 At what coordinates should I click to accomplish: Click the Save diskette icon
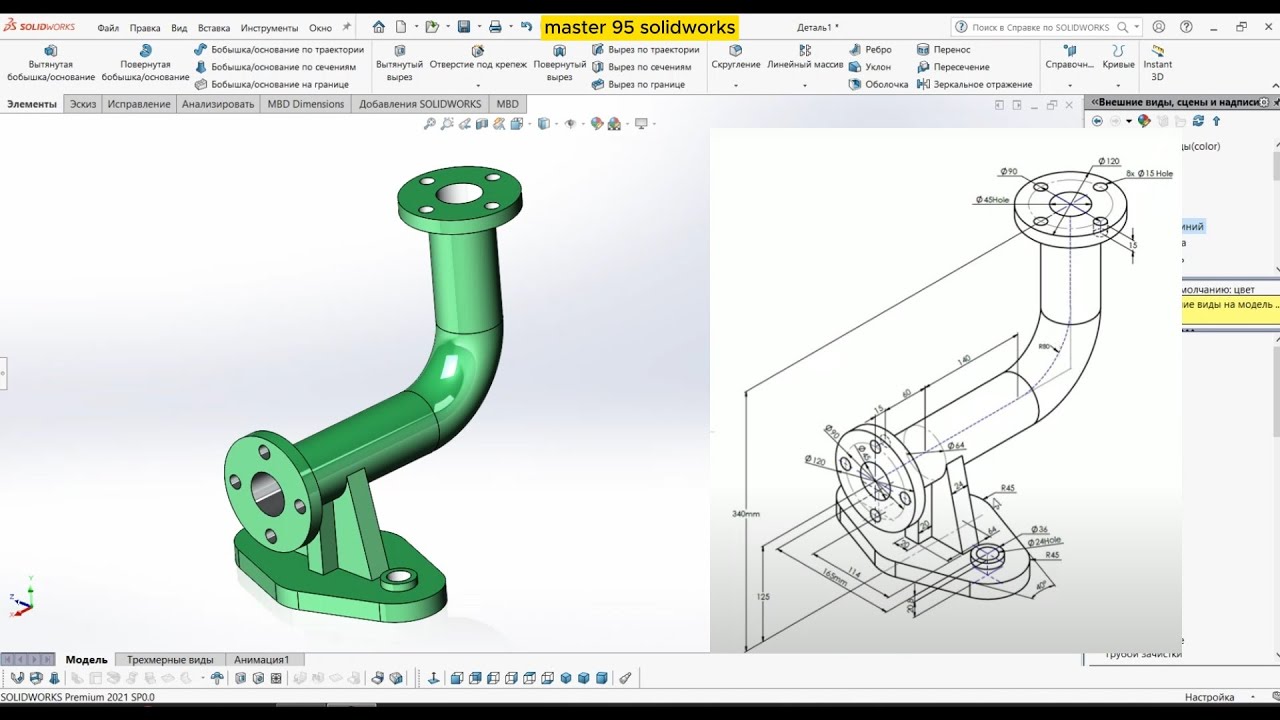pyautogui.click(x=464, y=27)
